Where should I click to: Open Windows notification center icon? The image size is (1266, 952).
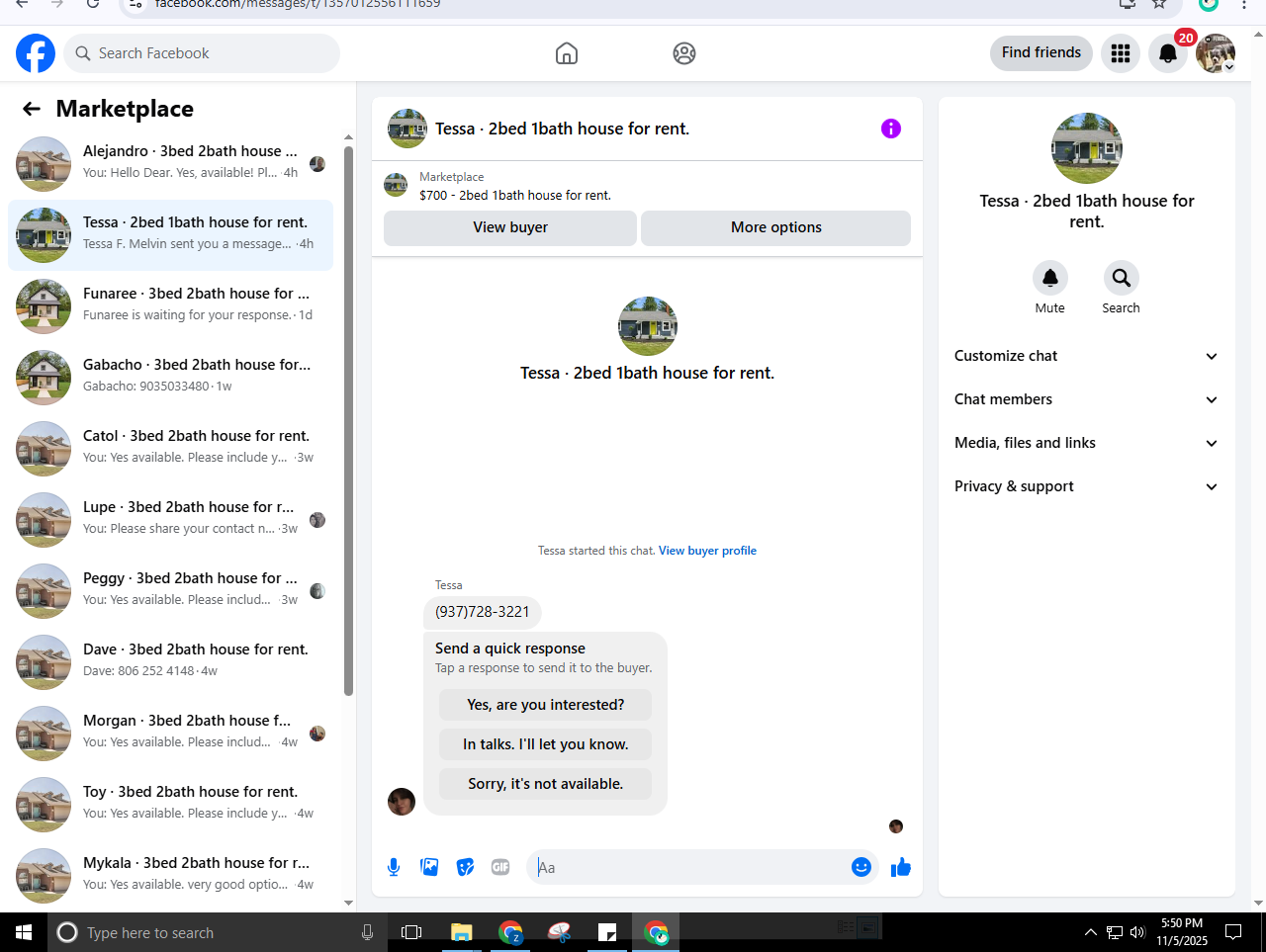1233,932
